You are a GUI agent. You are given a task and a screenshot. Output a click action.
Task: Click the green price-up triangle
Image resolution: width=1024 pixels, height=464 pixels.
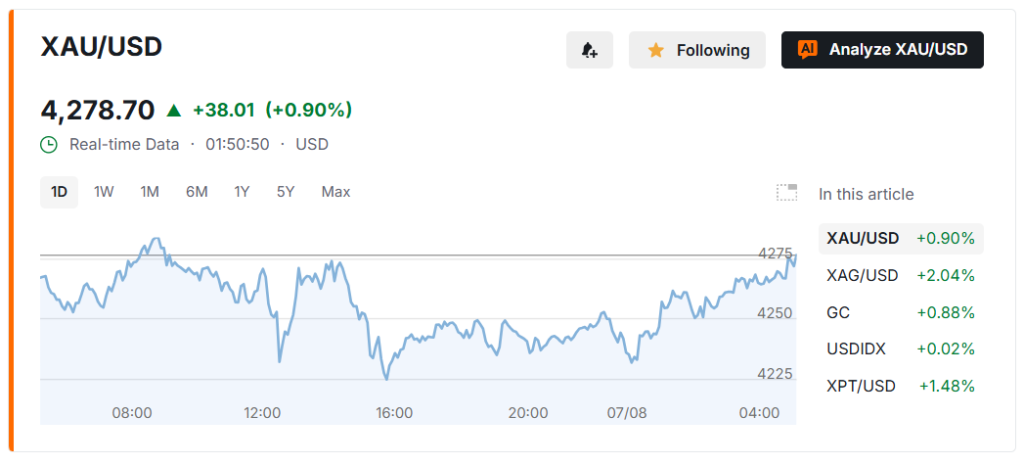pyautogui.click(x=174, y=110)
